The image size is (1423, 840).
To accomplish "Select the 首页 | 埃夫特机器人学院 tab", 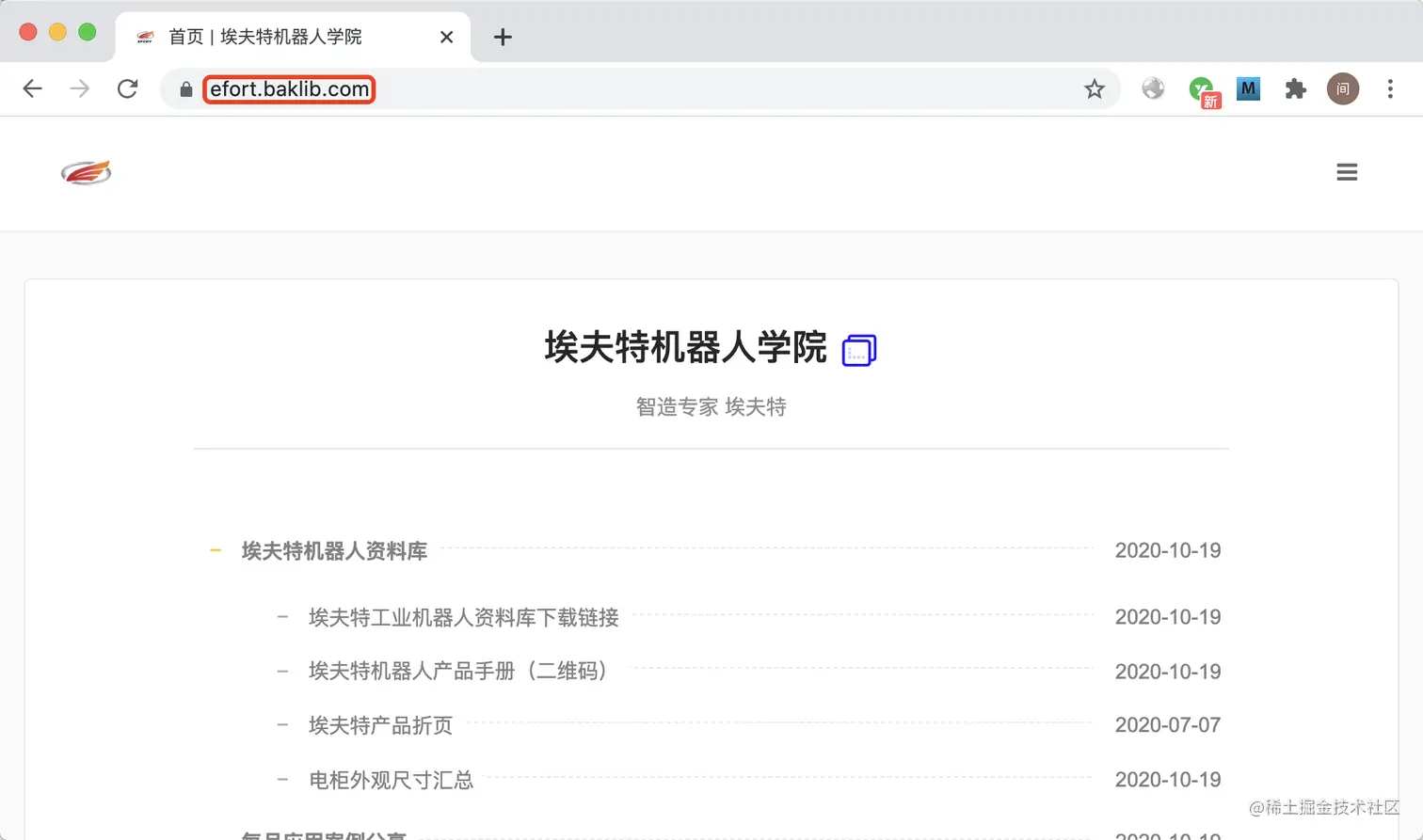I will [293, 37].
